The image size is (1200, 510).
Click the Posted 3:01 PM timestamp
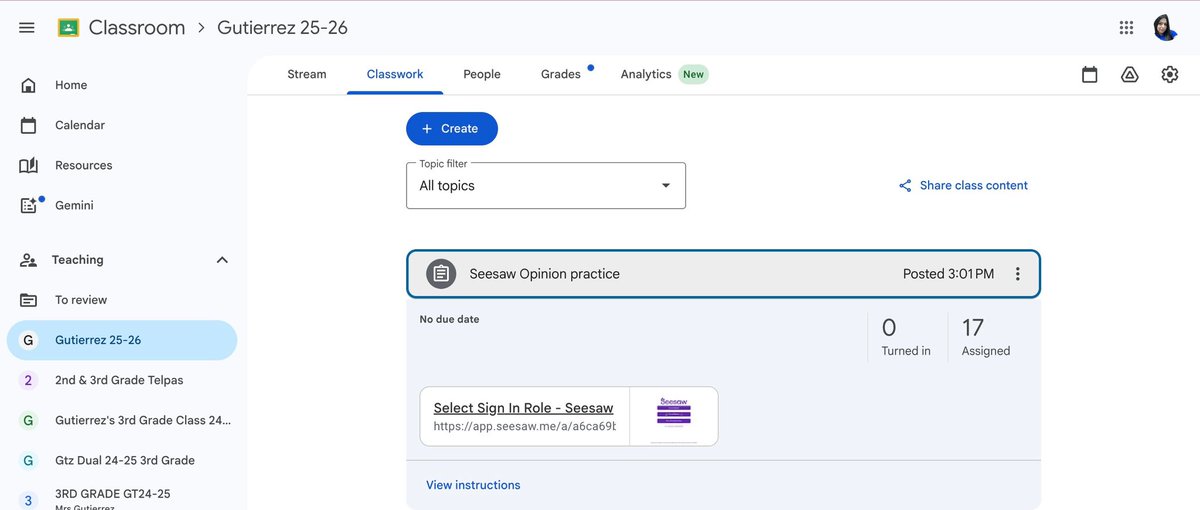point(948,274)
